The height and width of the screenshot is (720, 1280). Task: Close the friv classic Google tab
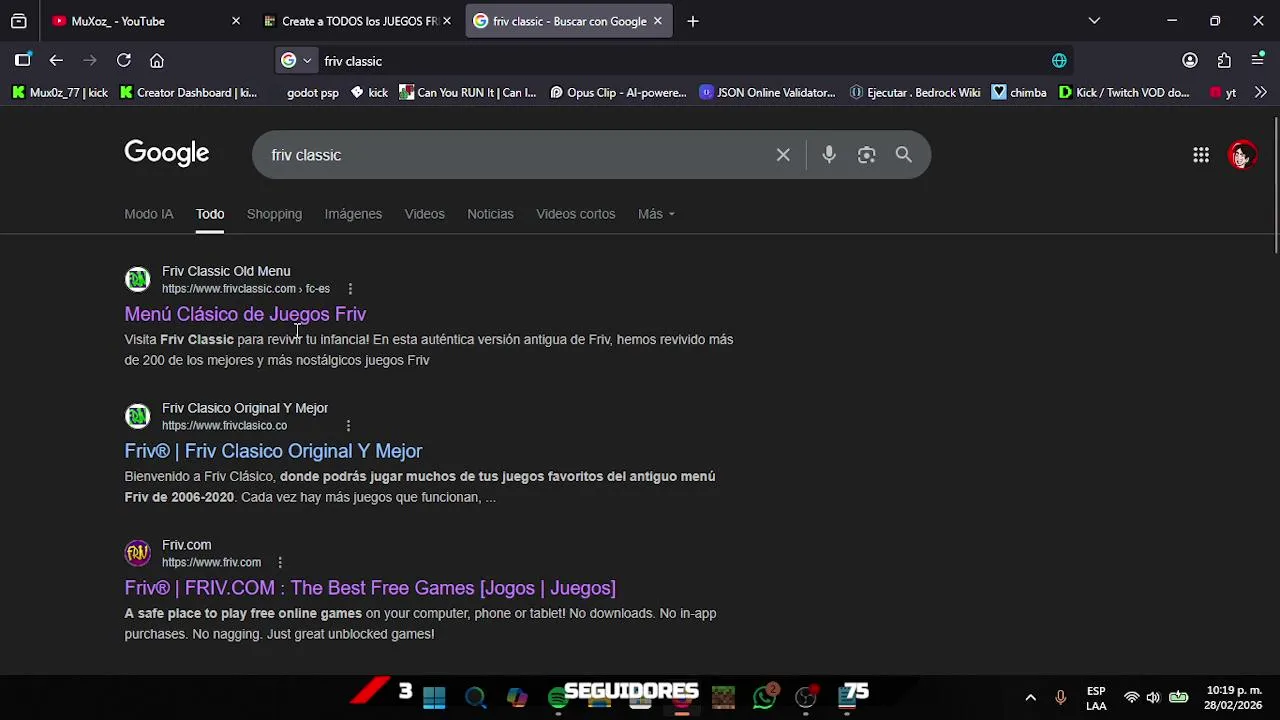[x=657, y=21]
